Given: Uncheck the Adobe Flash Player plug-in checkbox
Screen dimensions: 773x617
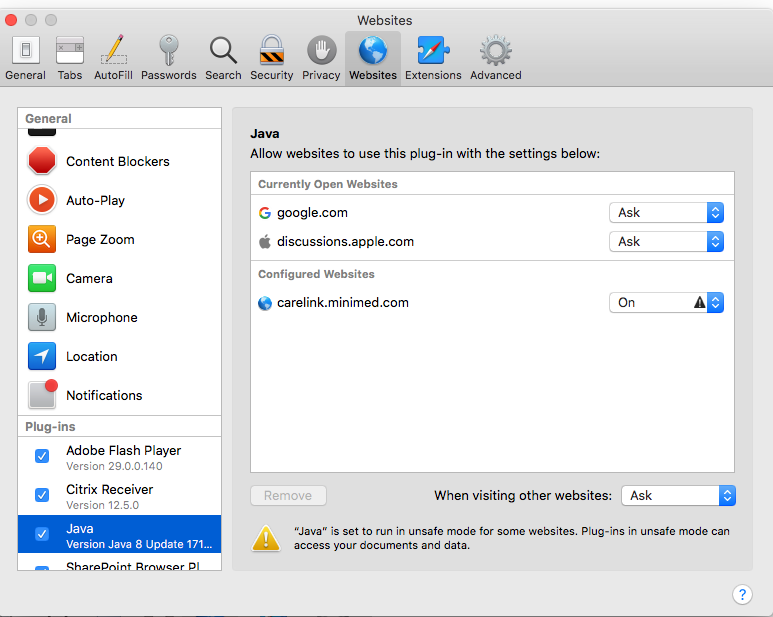Looking at the screenshot, I should [x=42, y=456].
